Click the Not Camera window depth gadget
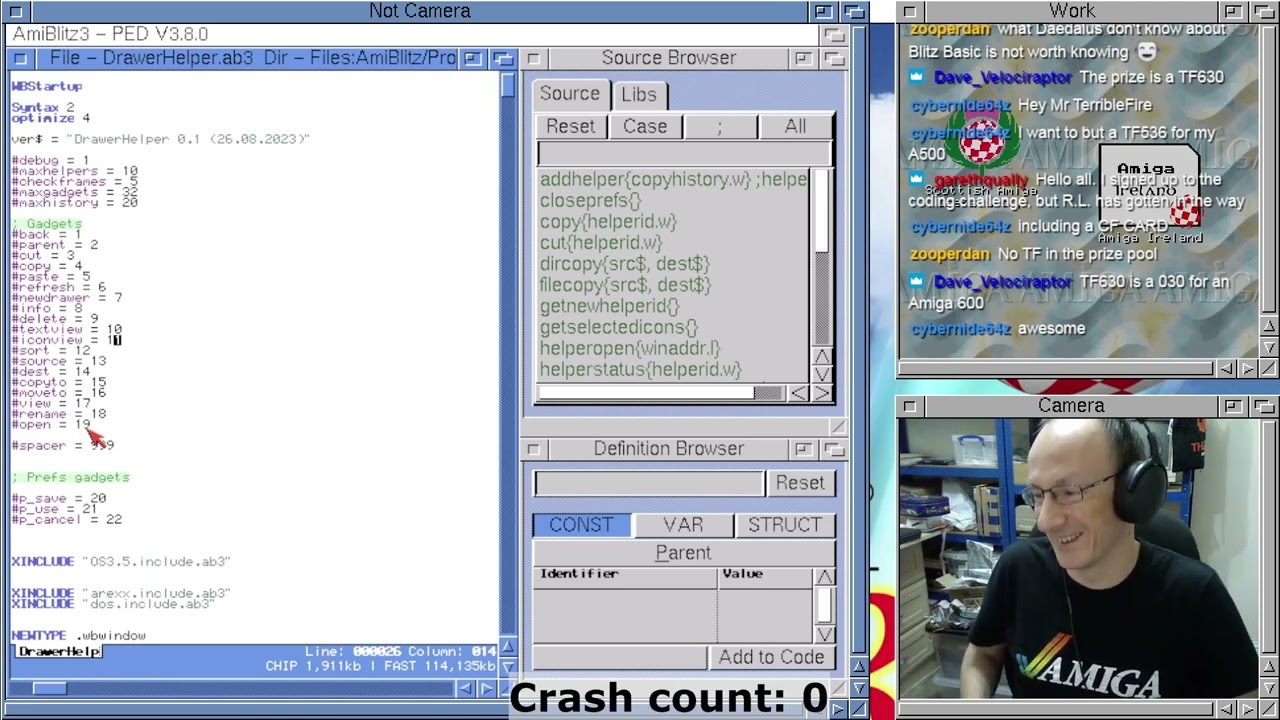The height and width of the screenshot is (720, 1280). tap(855, 11)
